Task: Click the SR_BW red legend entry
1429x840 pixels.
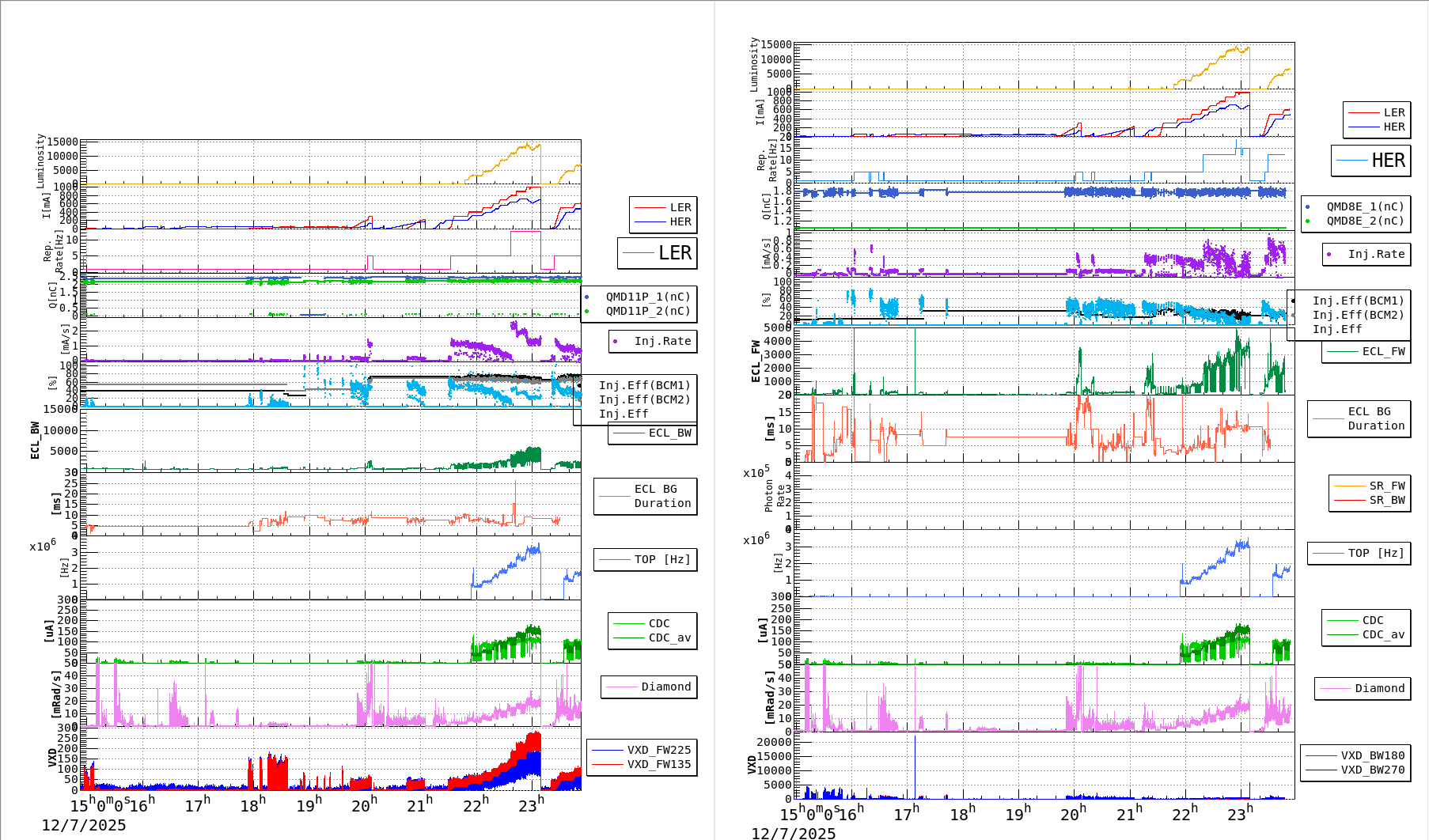Action: click(1370, 501)
